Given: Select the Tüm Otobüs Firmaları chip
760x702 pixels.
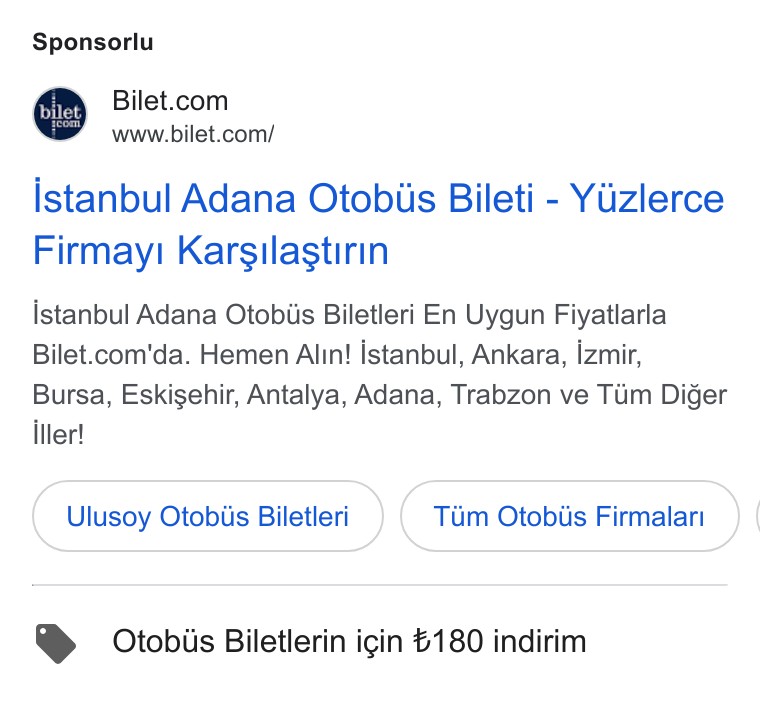Looking at the screenshot, I should 570,516.
